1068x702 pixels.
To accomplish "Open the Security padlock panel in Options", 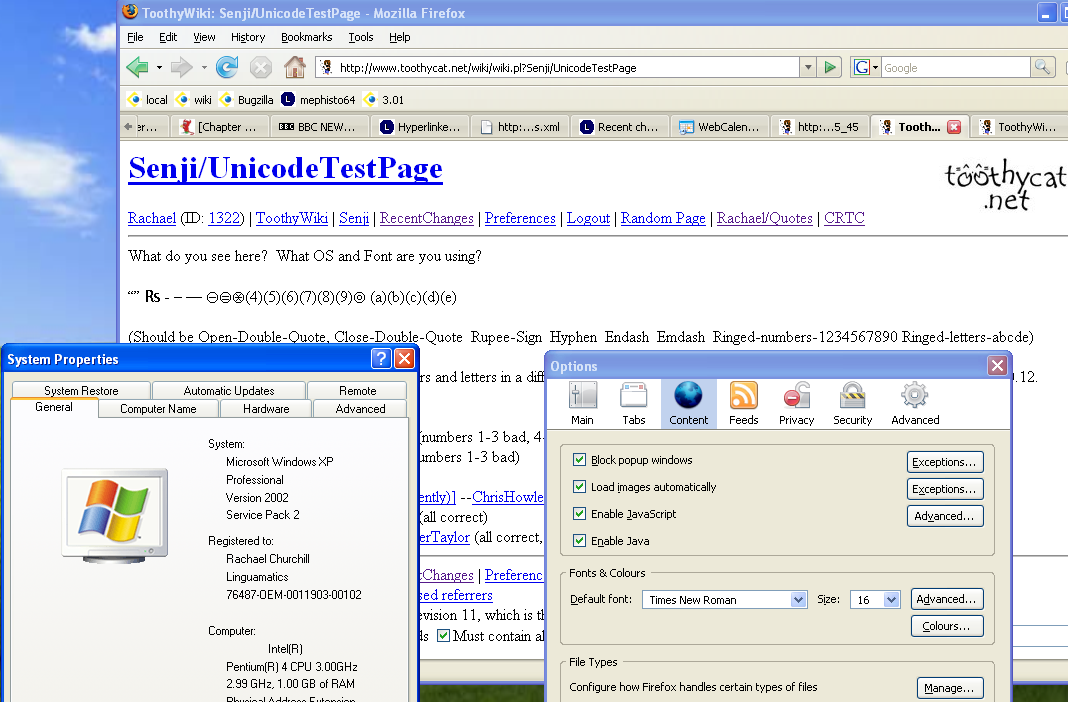I will 852,404.
